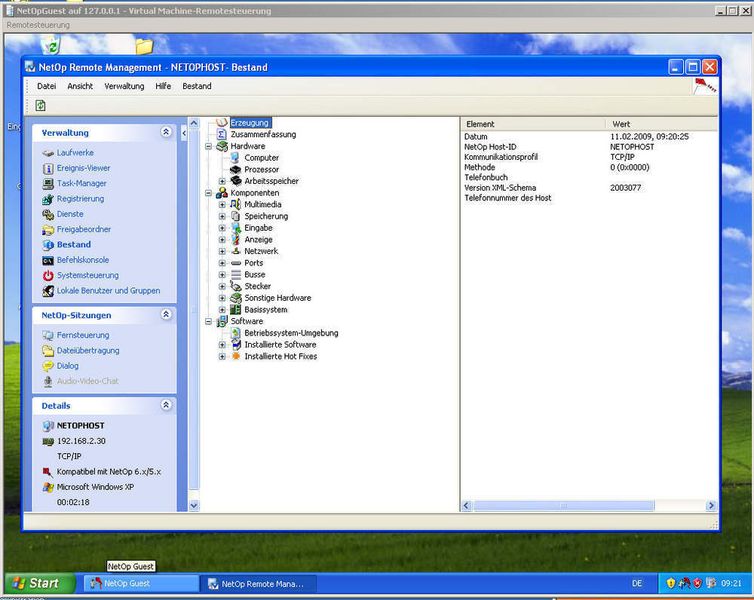The height and width of the screenshot is (600, 754).
Task: Open the Ereignis-Viewer icon
Action: (x=48, y=168)
